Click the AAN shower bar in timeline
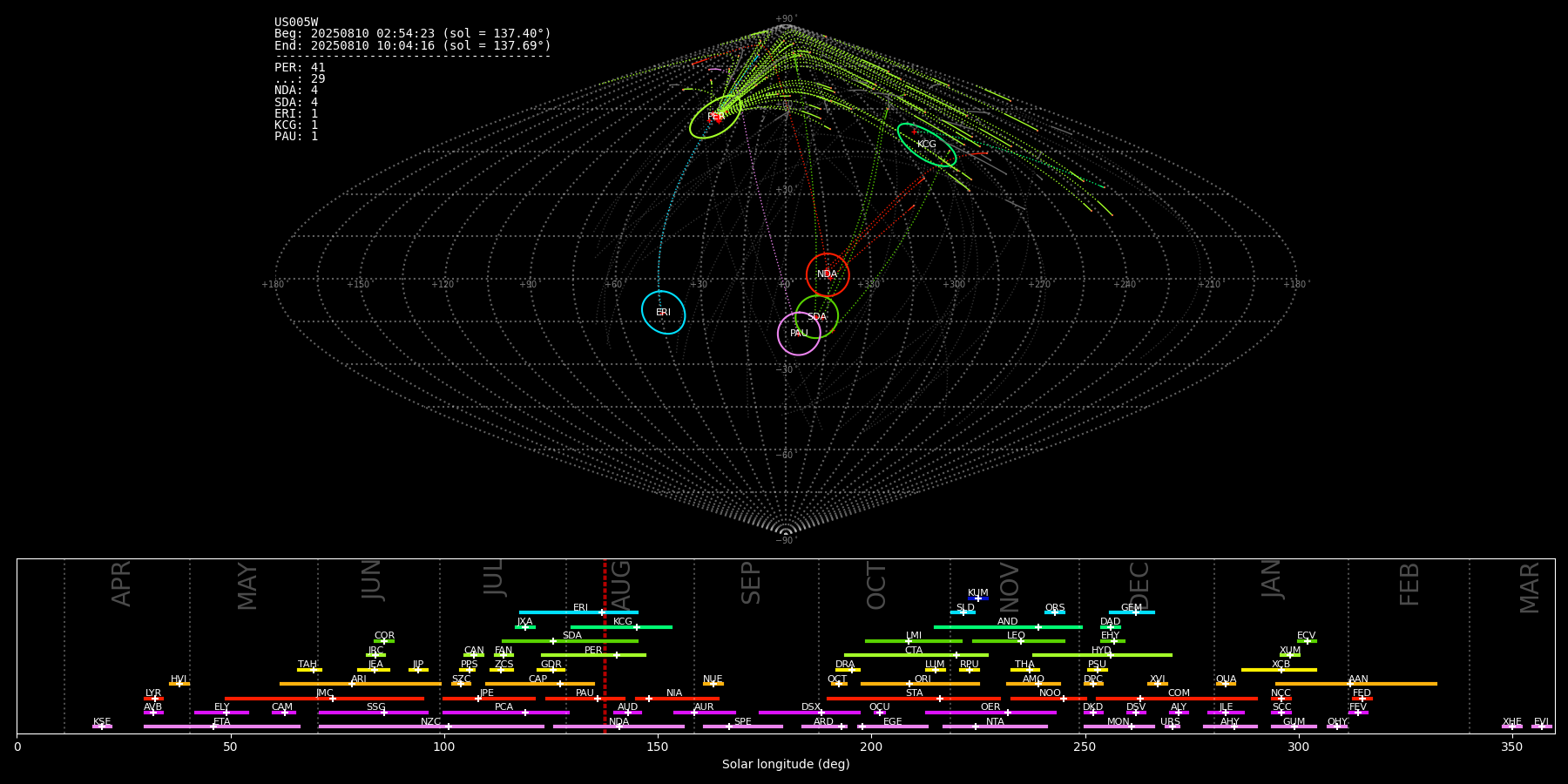The width and height of the screenshot is (1568, 784). pyautogui.click(x=1356, y=684)
